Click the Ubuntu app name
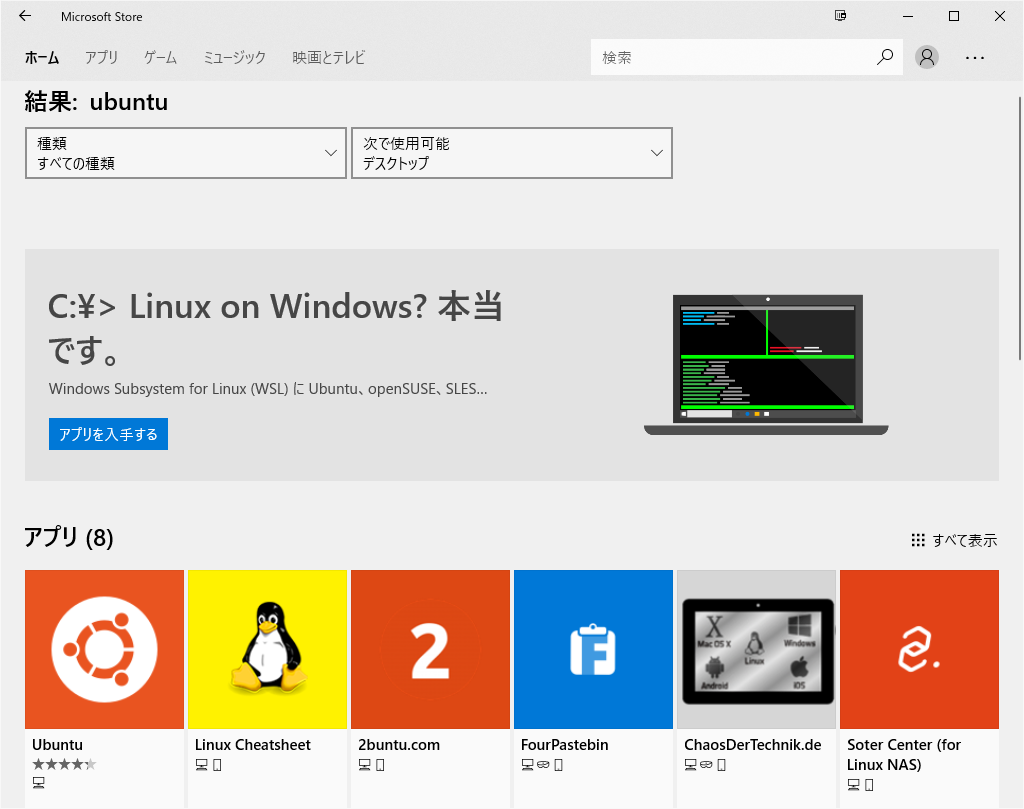The width and height of the screenshot is (1024, 809). coord(57,744)
